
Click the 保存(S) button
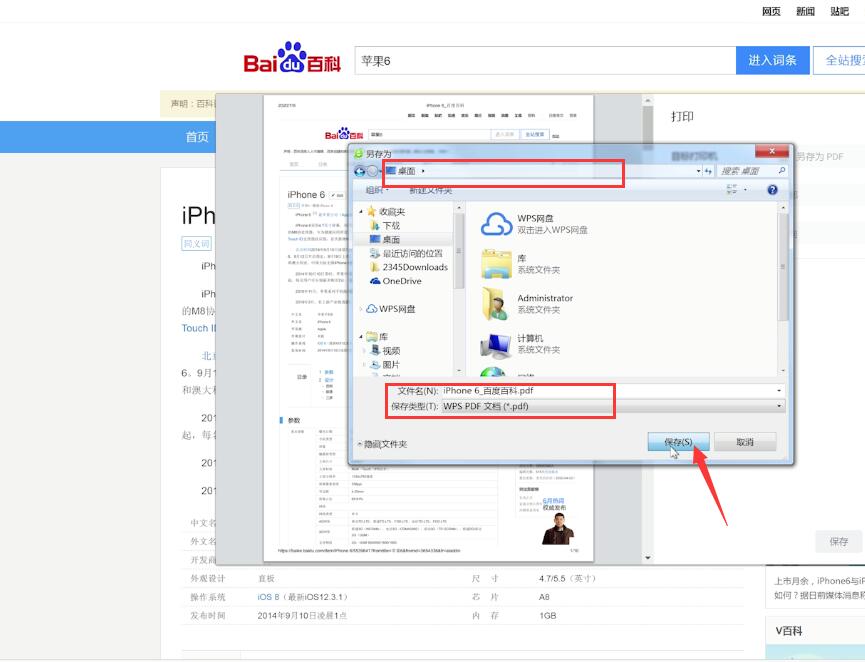[679, 442]
